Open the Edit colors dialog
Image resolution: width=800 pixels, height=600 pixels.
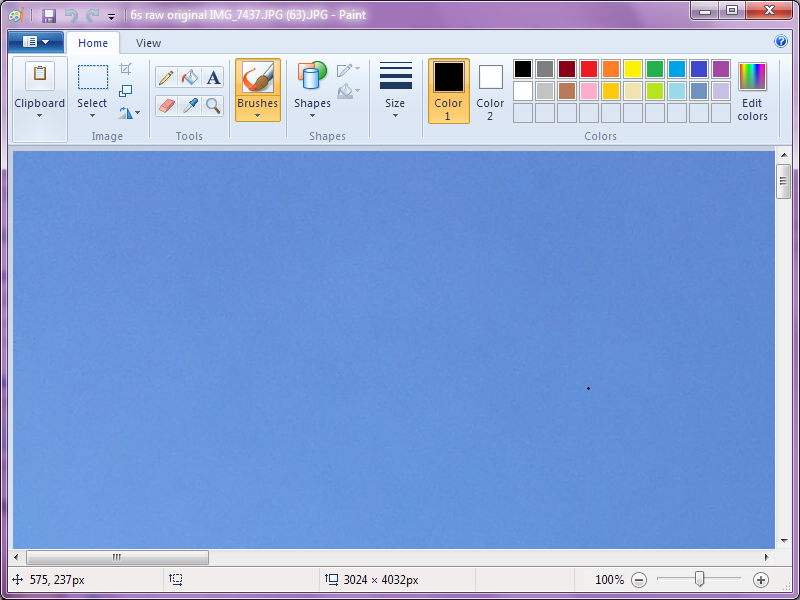752,91
